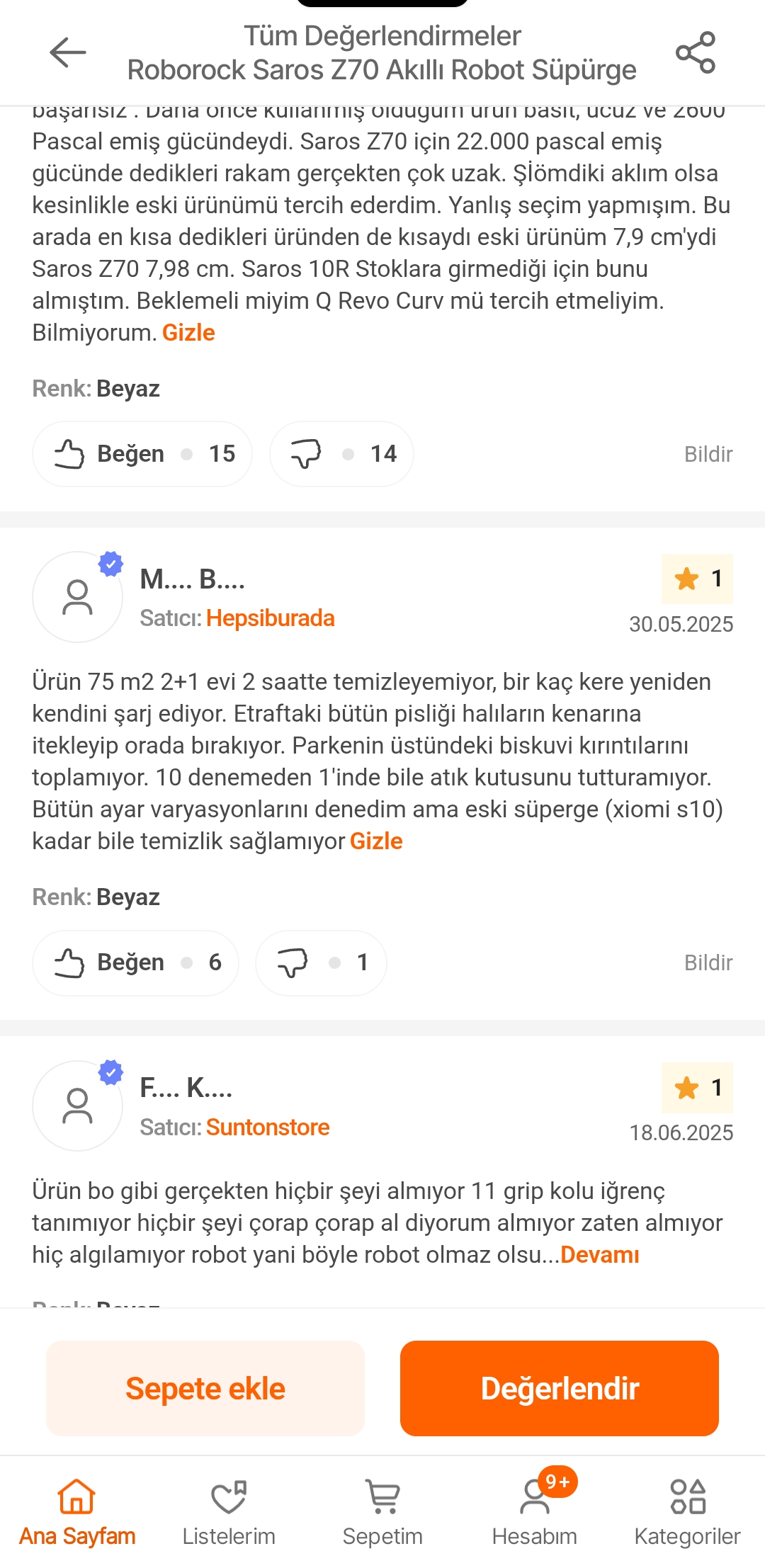Dislike the review with 14 dislikes

(x=341, y=454)
